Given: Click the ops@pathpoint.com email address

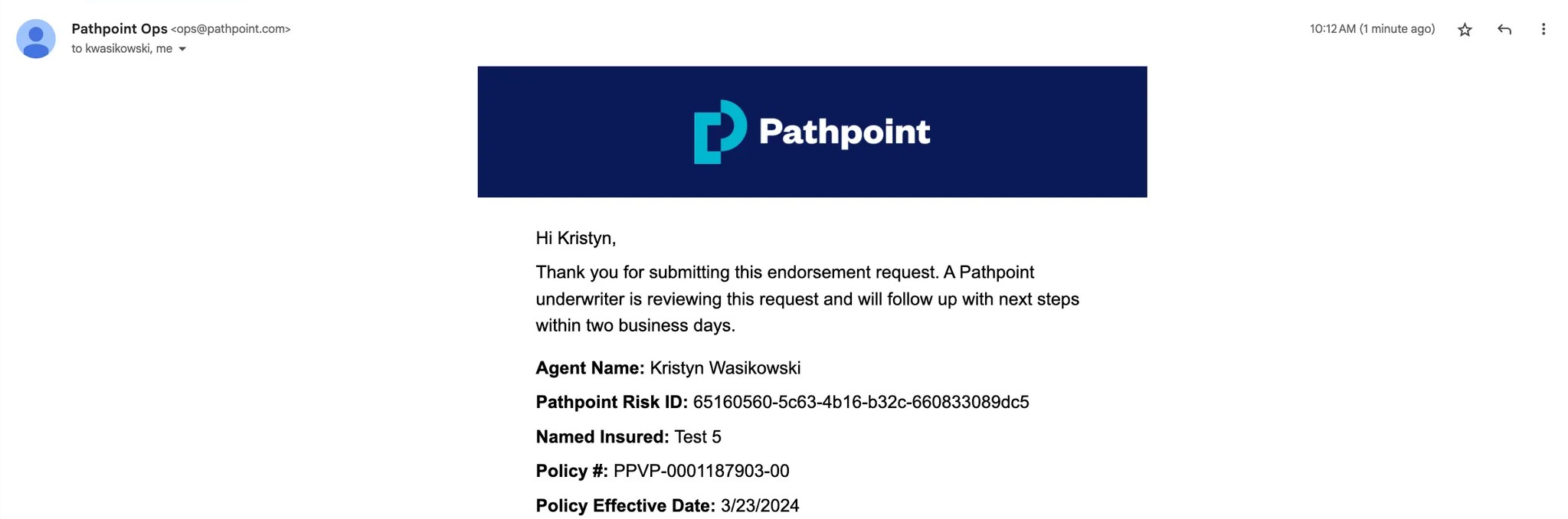Looking at the screenshot, I should (231, 29).
